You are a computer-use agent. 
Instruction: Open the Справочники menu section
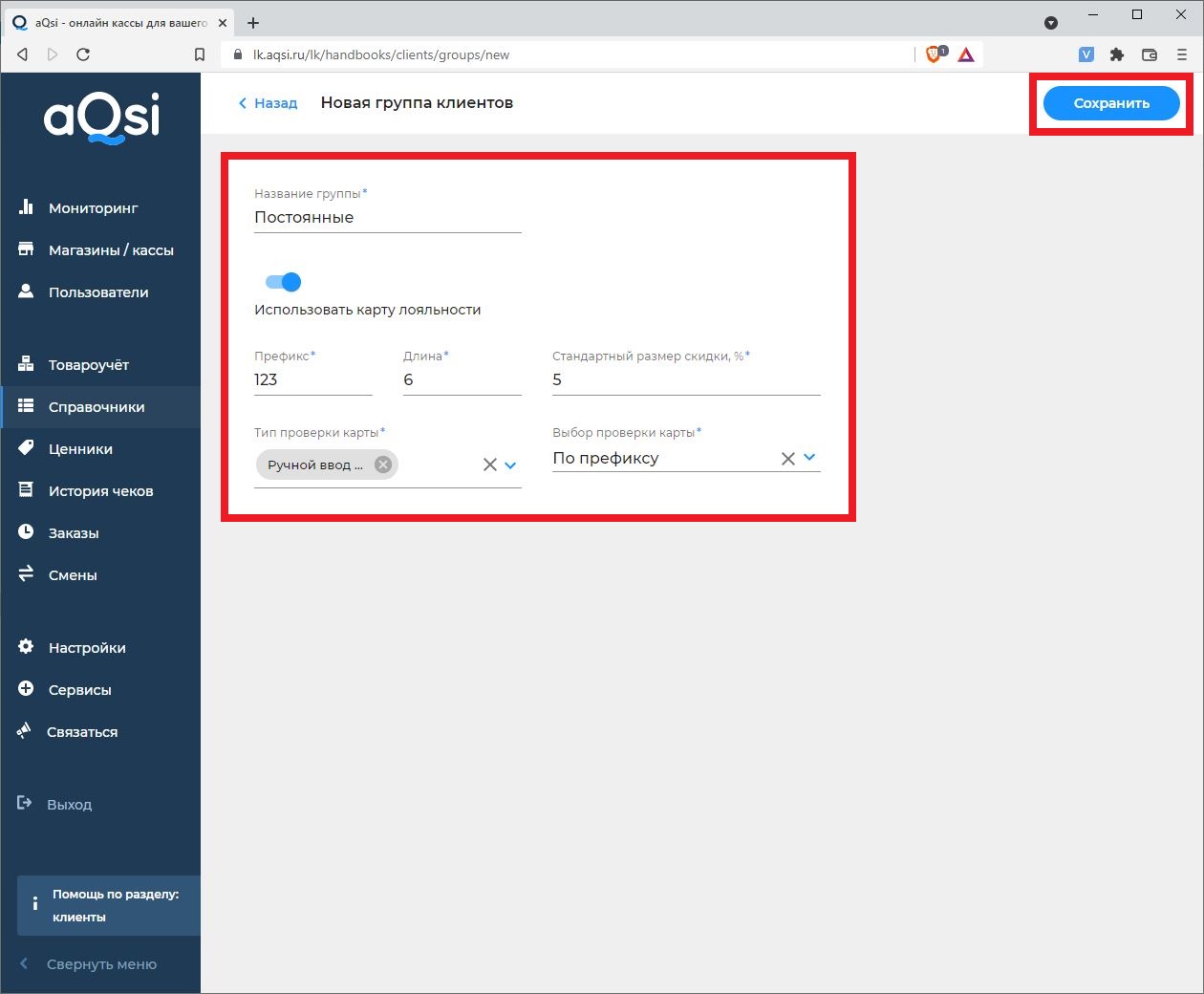coord(97,406)
